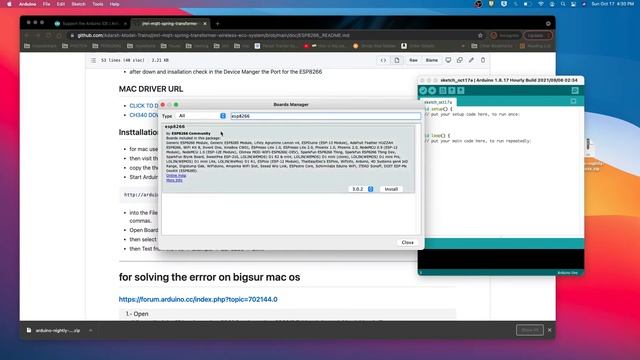
Task: Click the Arduino Upload arrow icon
Action: (x=432, y=91)
